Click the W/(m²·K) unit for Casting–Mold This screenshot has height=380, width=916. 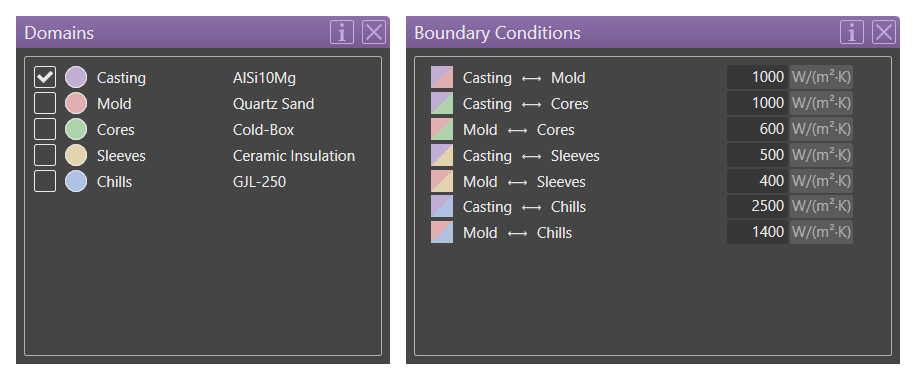(821, 77)
